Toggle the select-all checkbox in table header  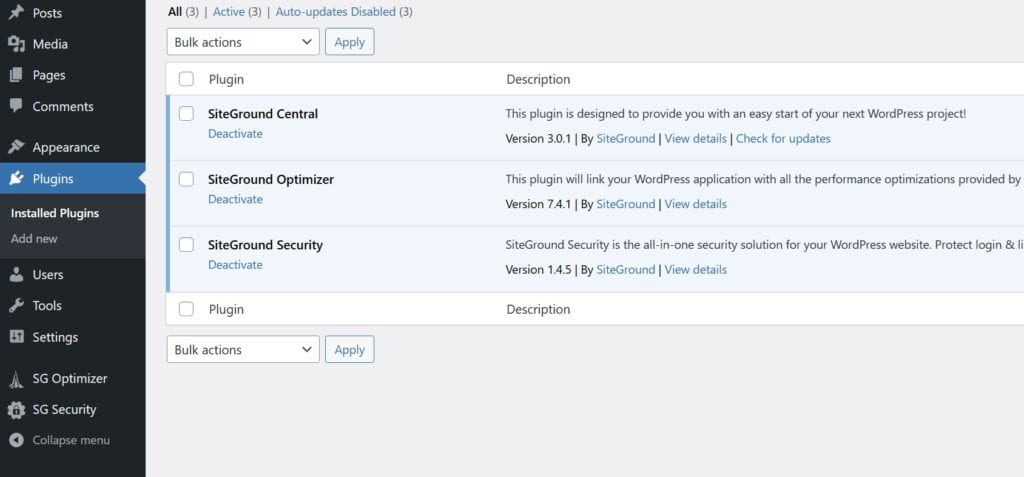click(186, 79)
